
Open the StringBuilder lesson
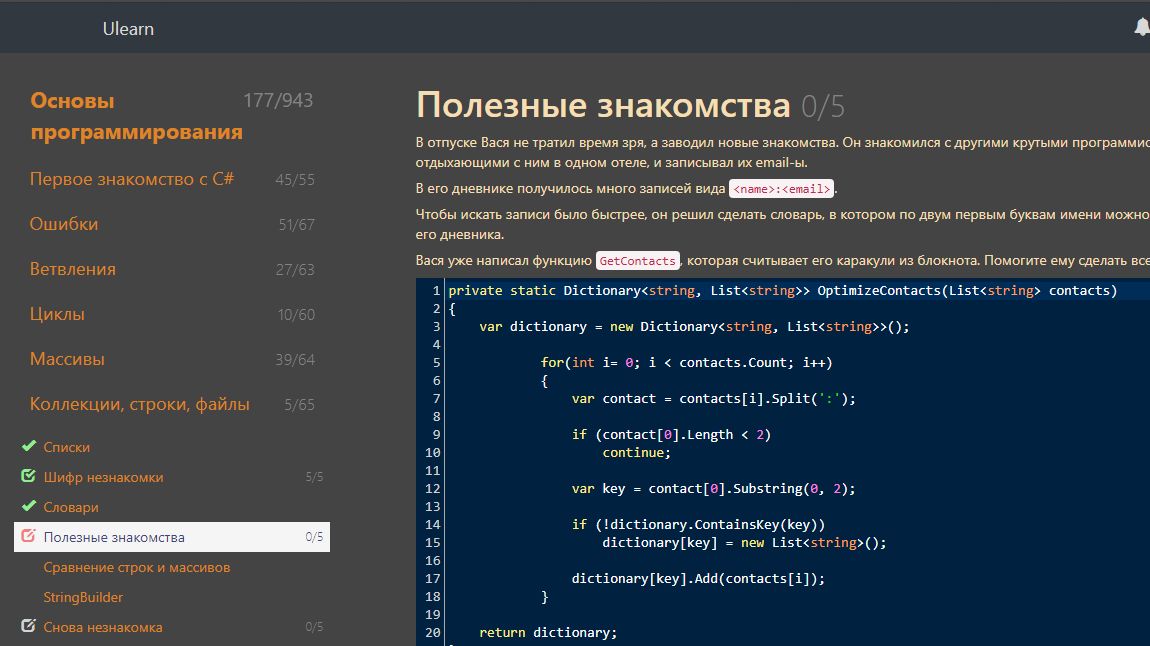point(83,597)
